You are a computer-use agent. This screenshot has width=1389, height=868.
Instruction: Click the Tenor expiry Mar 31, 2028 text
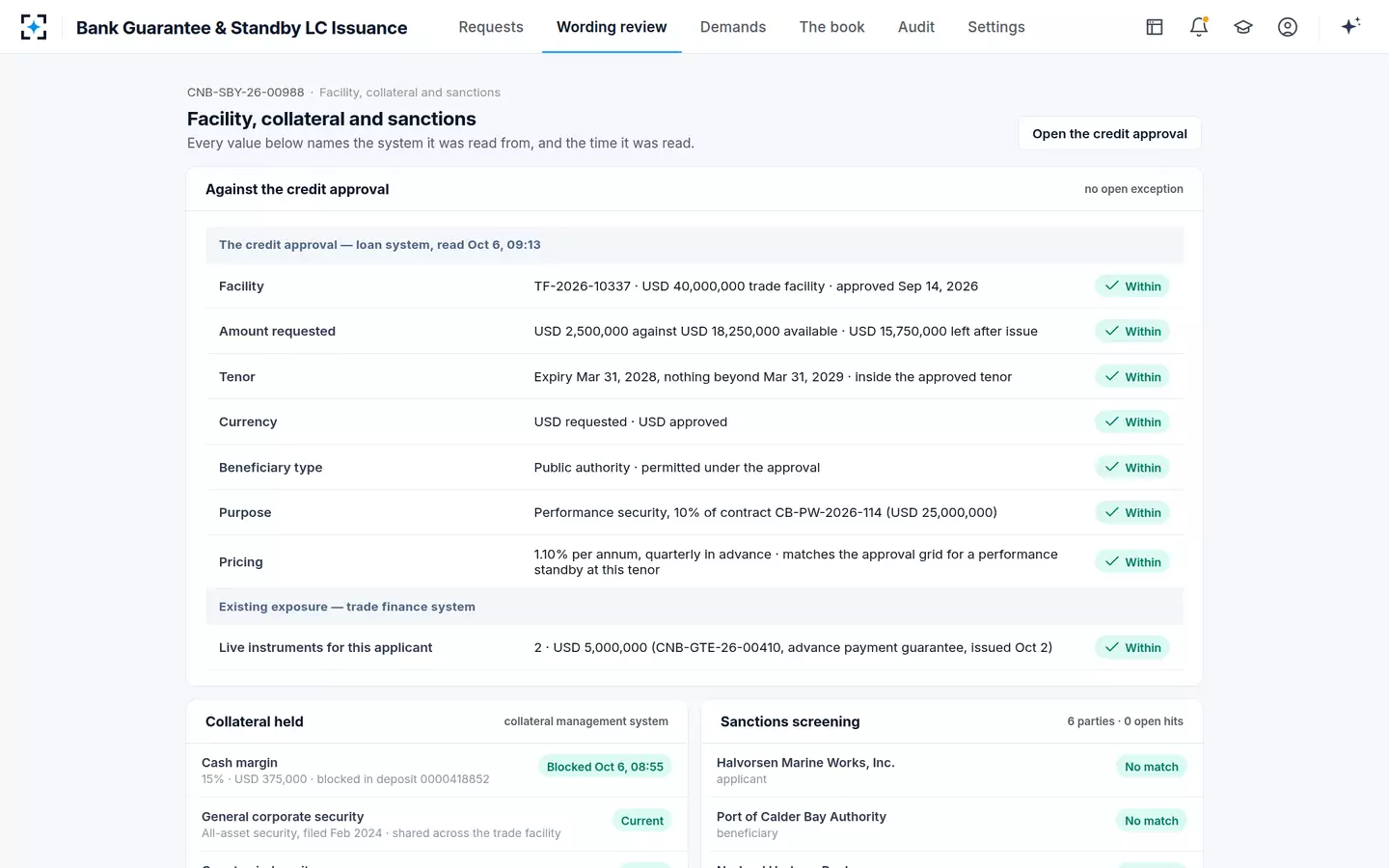[x=773, y=377]
